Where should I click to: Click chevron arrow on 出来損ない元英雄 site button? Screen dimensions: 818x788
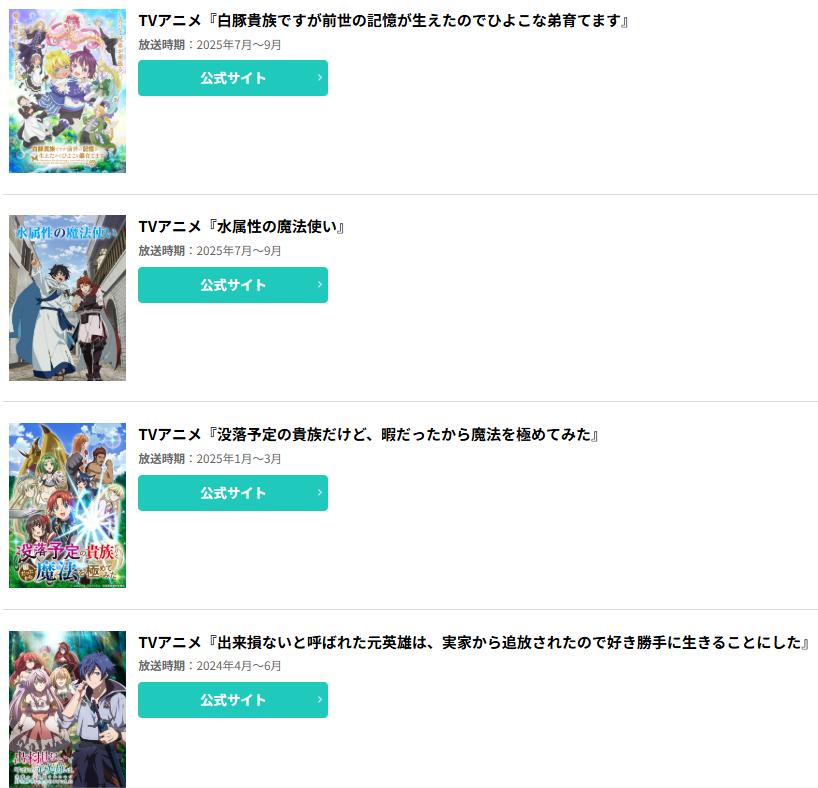319,700
